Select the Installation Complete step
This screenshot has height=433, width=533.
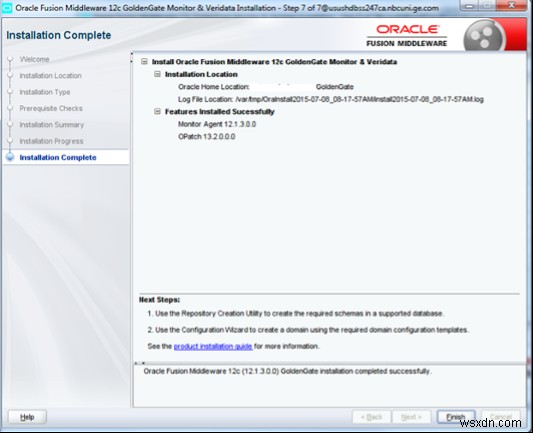(58, 157)
